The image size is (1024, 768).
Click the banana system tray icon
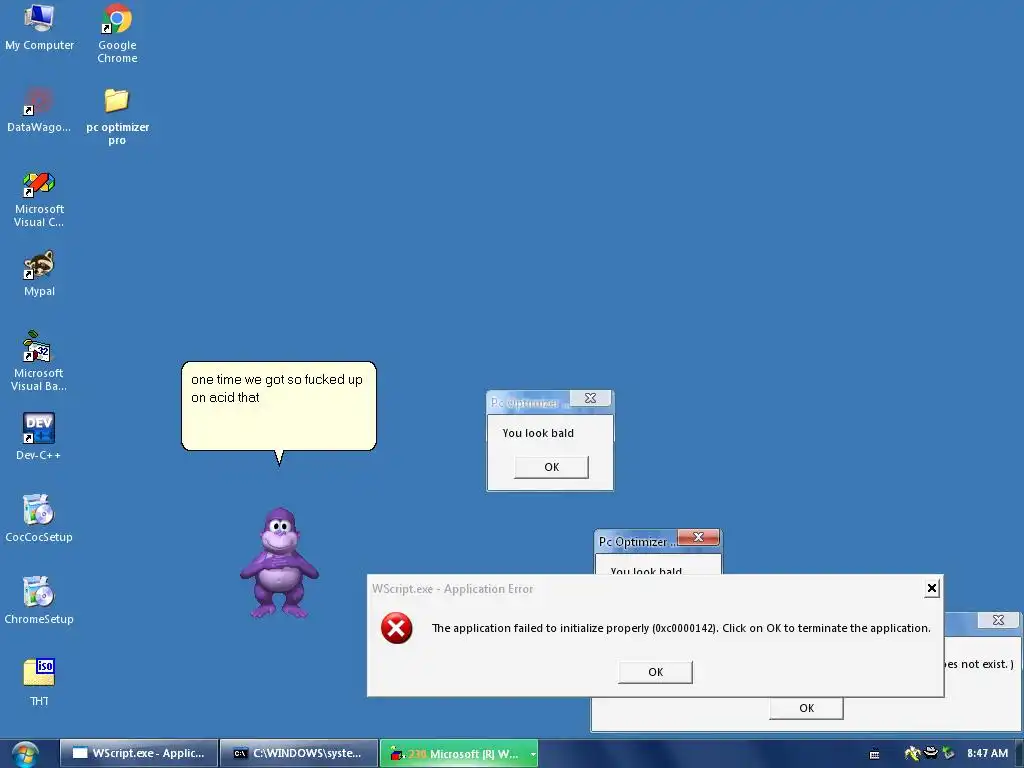[912, 753]
